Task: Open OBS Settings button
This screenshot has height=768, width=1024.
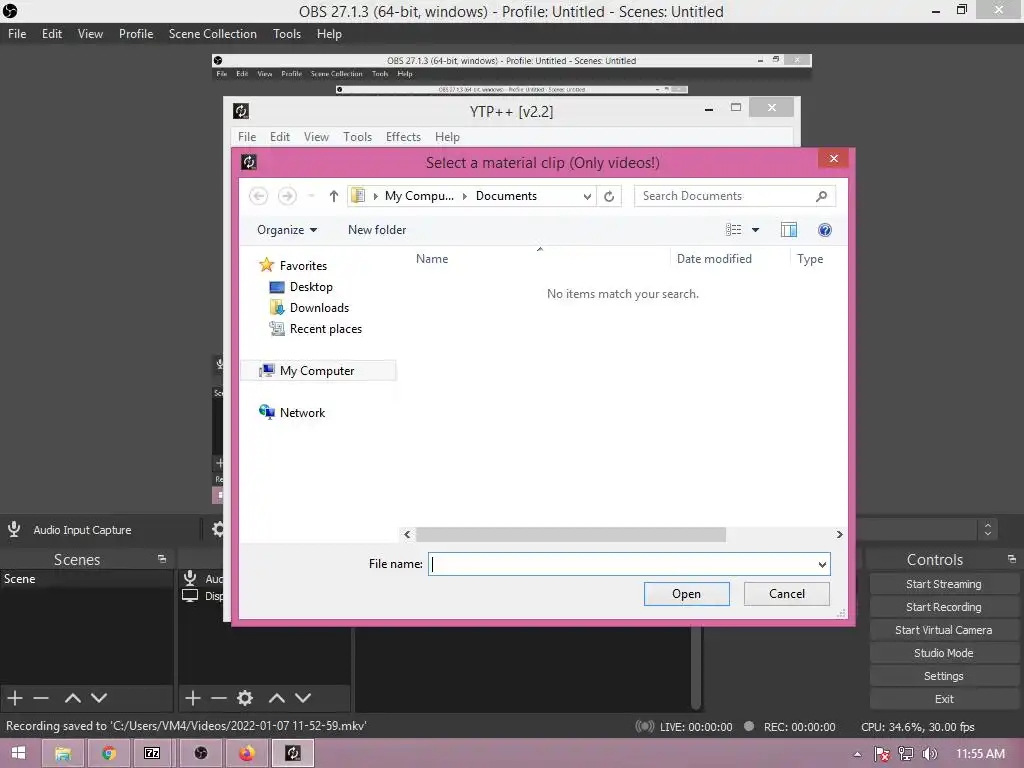Action: pos(944,676)
